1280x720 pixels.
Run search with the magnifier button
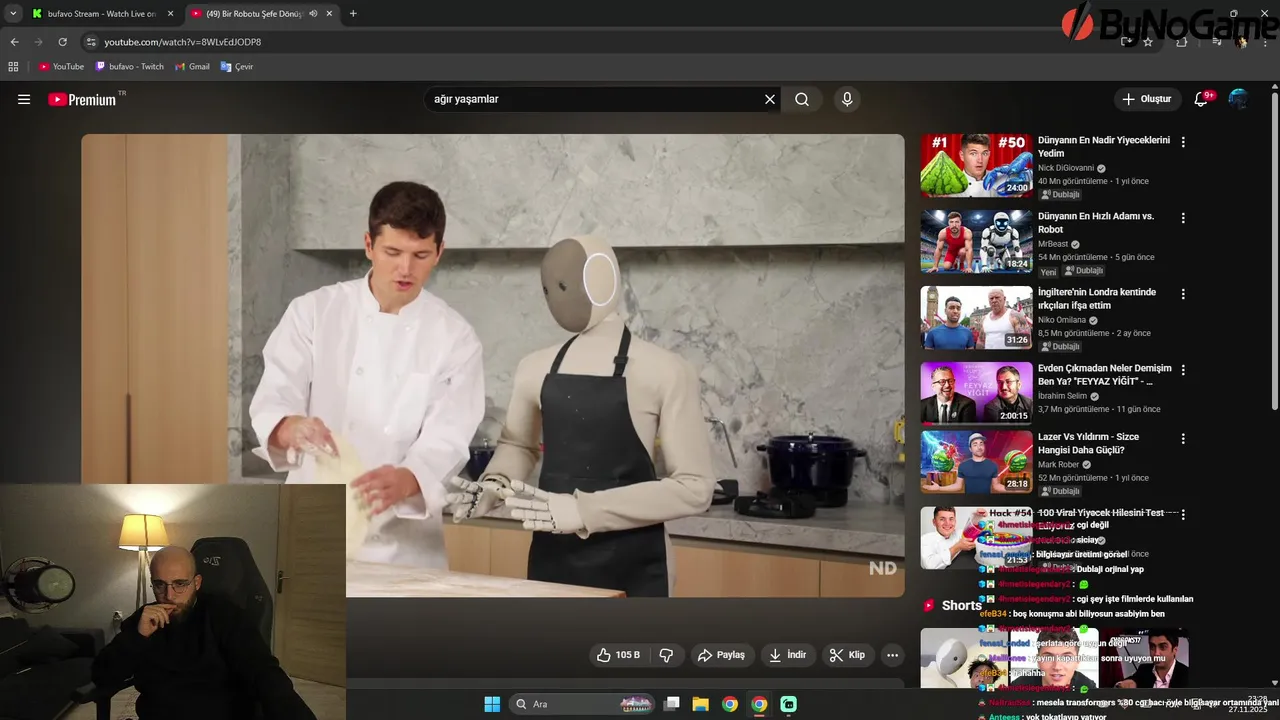tap(802, 99)
